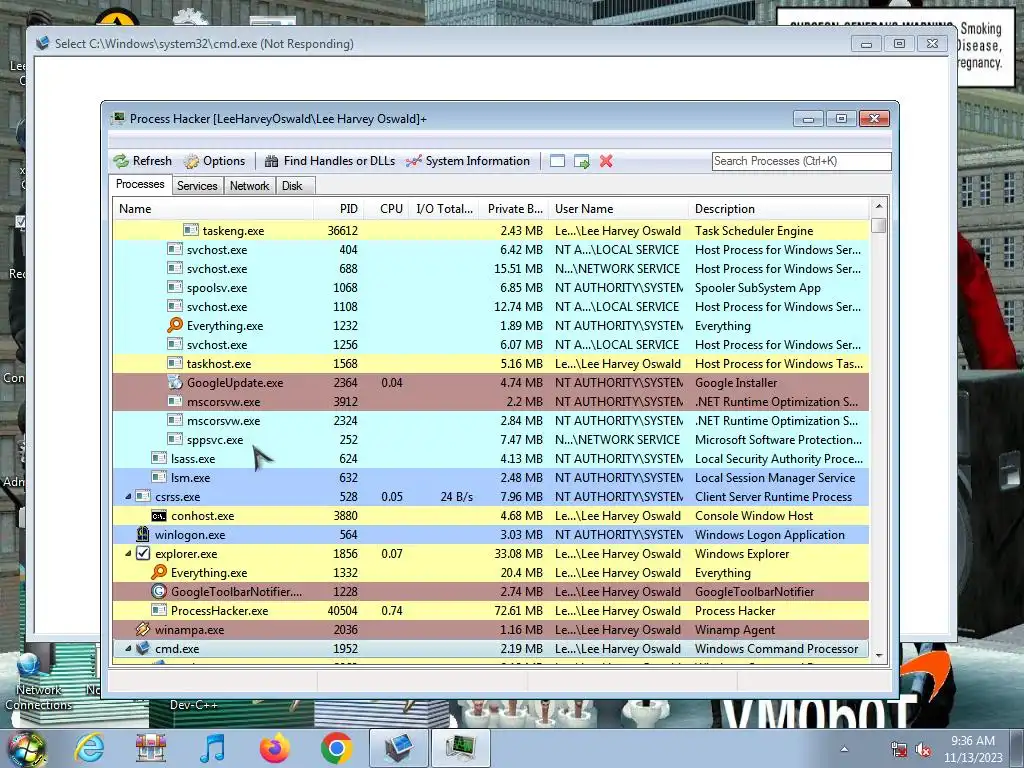Screen dimensions: 1024x768
Task: Sort by the Name column header
Action: pos(213,209)
